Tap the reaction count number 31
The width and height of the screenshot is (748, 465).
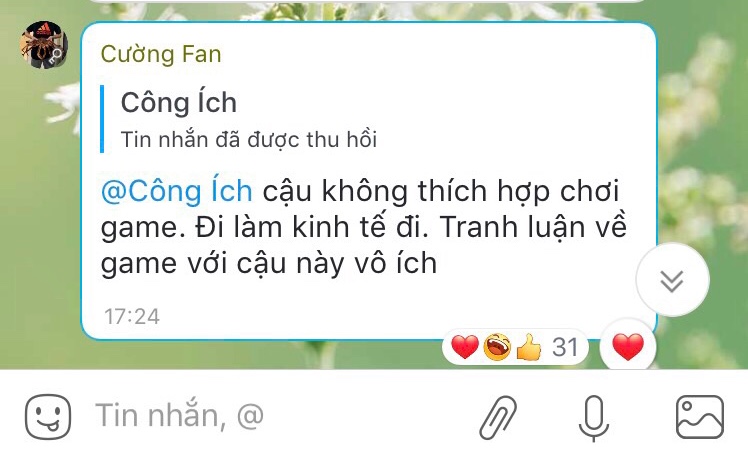(565, 347)
